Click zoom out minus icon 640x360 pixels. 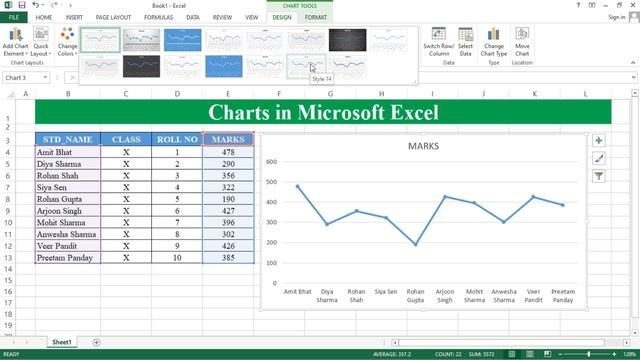[x=560, y=354]
